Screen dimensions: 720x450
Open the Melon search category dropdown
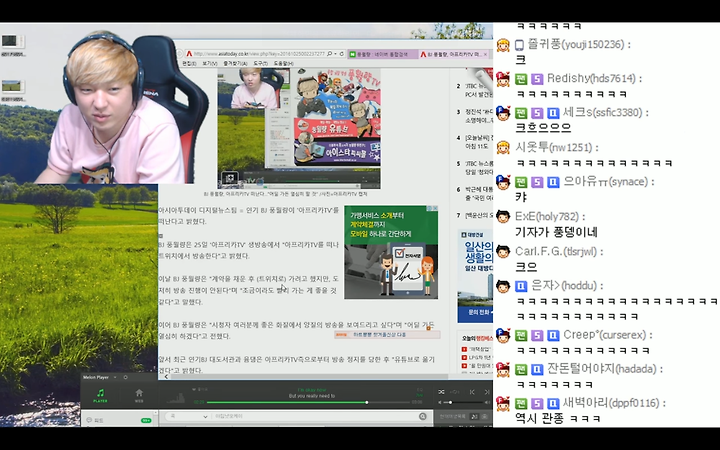[x=187, y=416]
